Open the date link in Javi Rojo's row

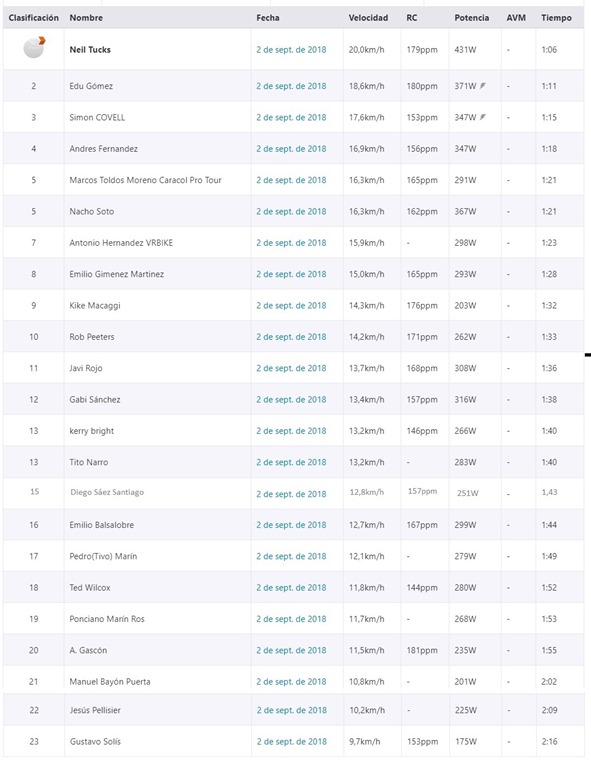point(291,368)
